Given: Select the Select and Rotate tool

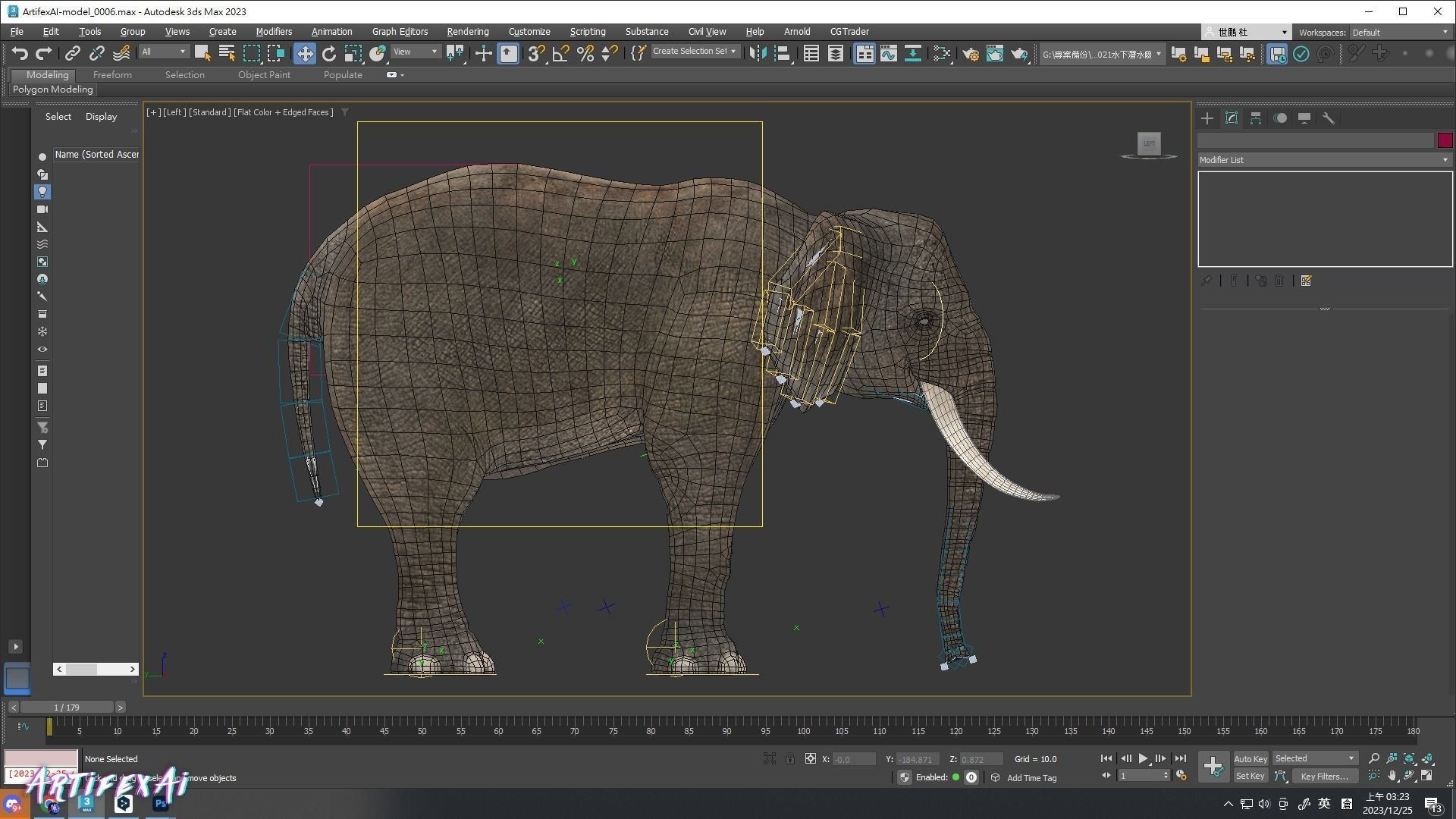Looking at the screenshot, I should [329, 53].
